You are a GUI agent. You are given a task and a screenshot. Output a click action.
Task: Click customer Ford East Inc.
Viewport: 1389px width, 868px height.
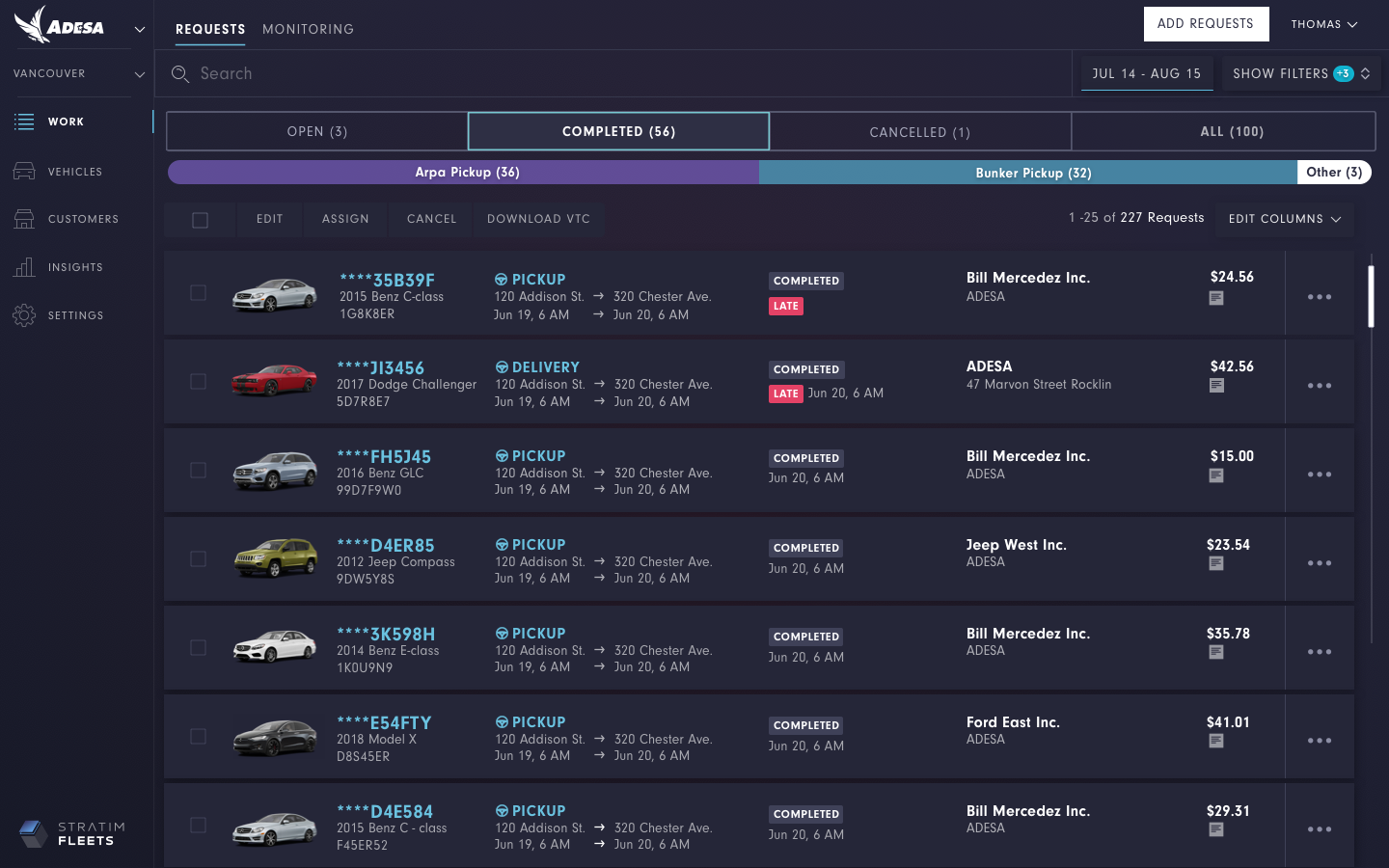pyautogui.click(x=1013, y=722)
